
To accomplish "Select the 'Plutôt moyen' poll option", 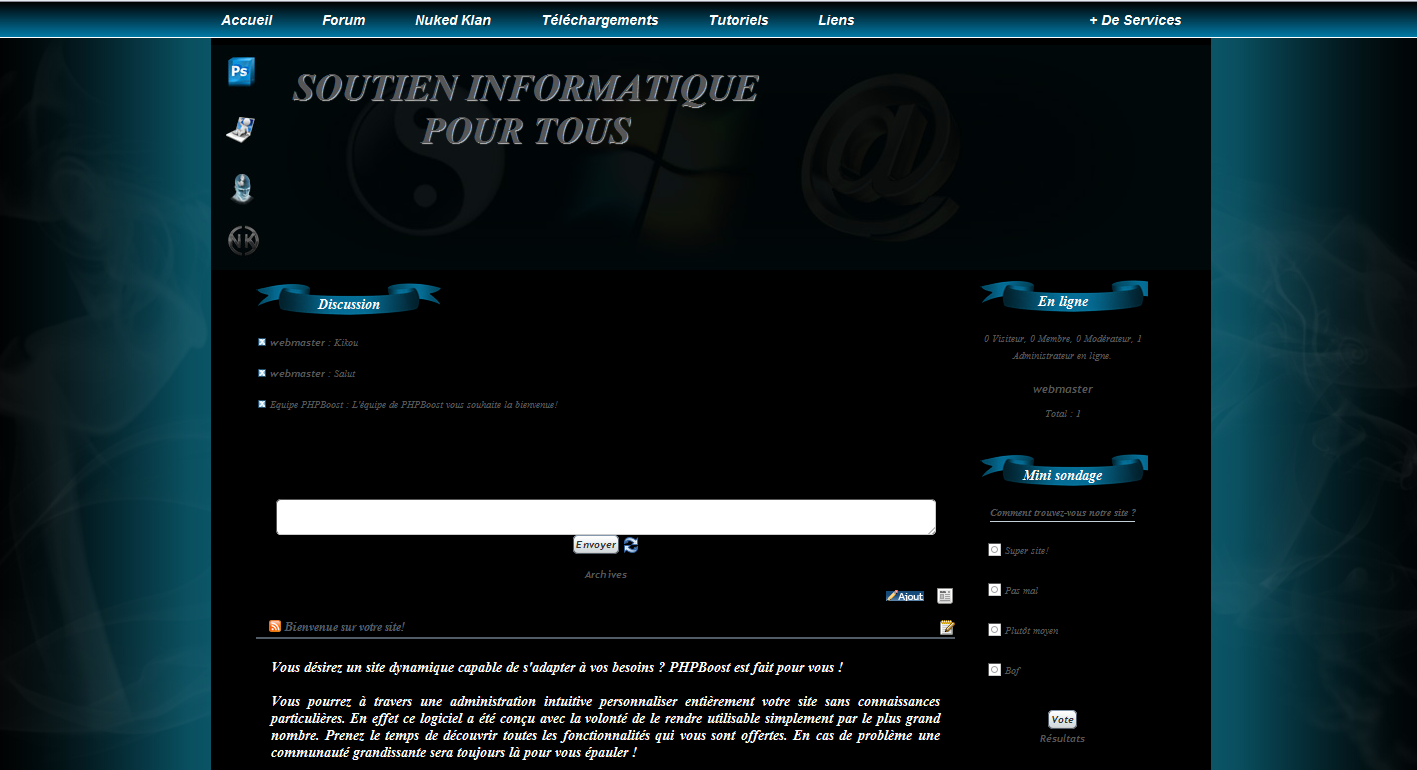I will 994,630.
